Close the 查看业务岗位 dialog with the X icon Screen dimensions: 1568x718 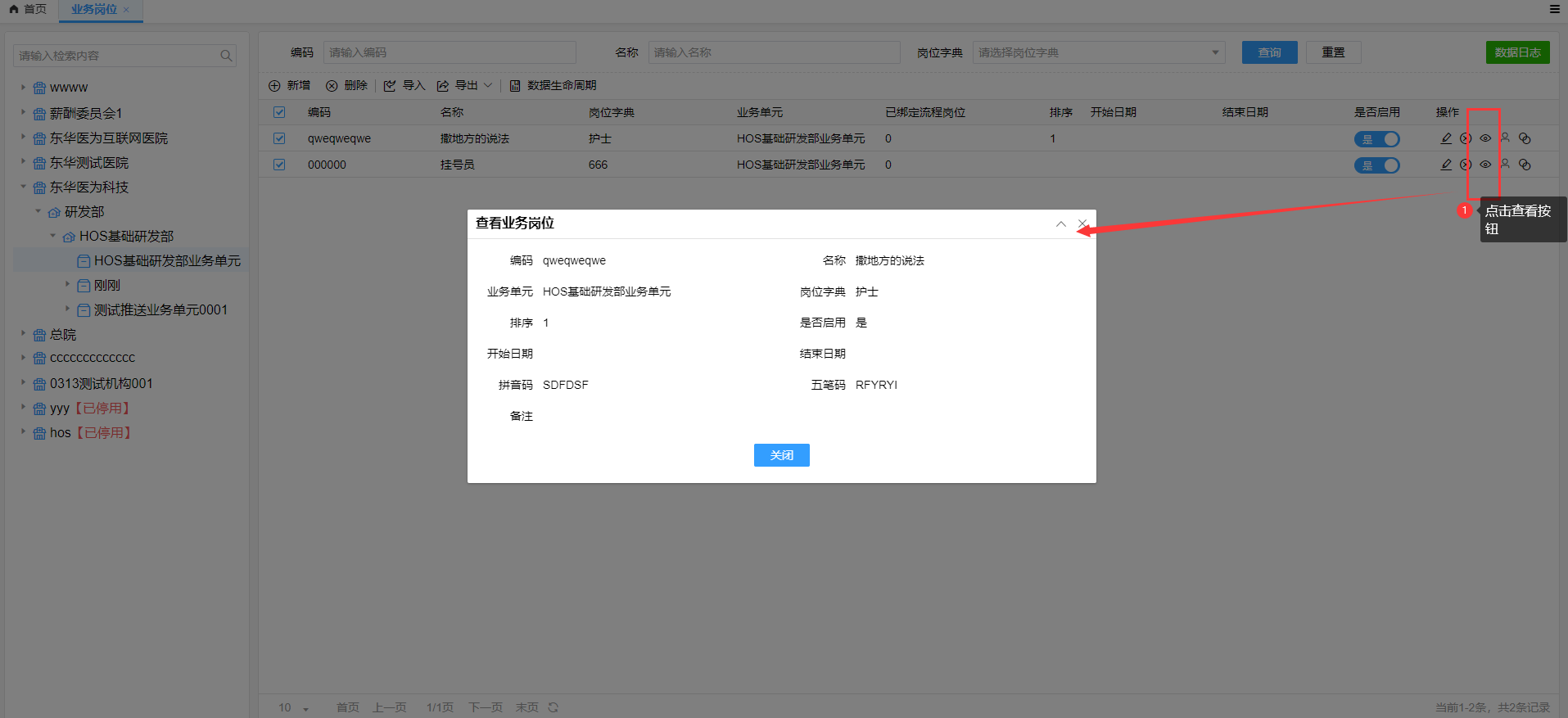point(1082,224)
